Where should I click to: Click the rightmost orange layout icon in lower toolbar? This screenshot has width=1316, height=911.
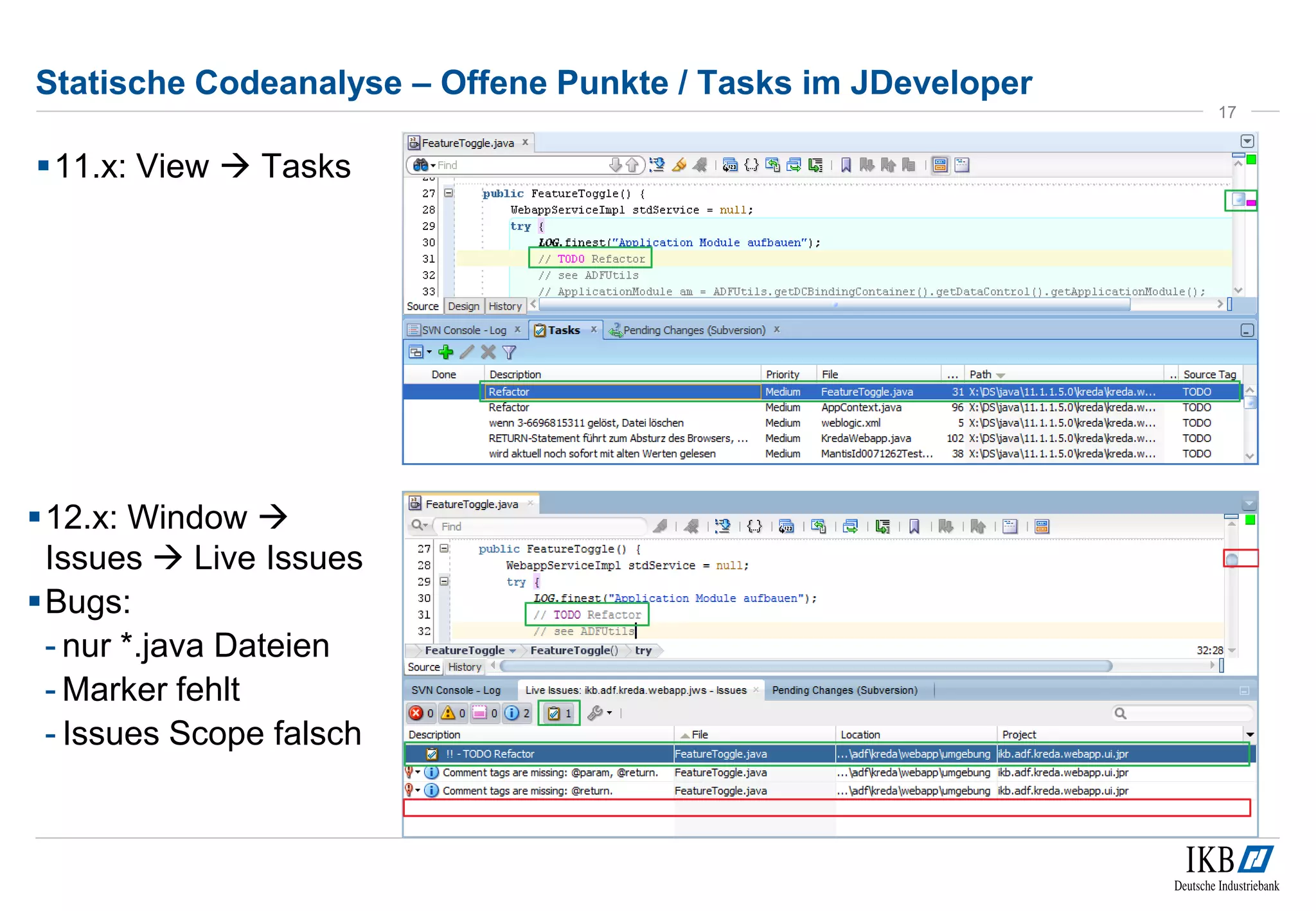point(1042,526)
